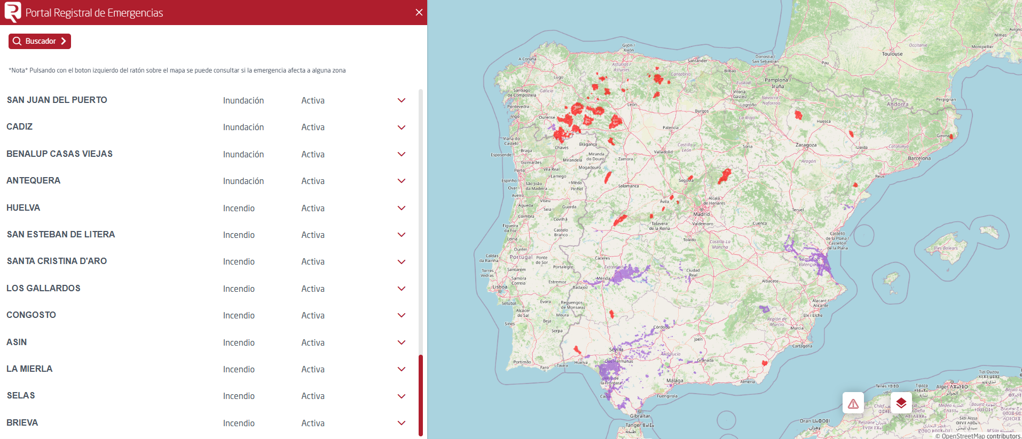Expand the ANTEQUERA row chevron
This screenshot has height=439, width=1022.
[x=402, y=181]
